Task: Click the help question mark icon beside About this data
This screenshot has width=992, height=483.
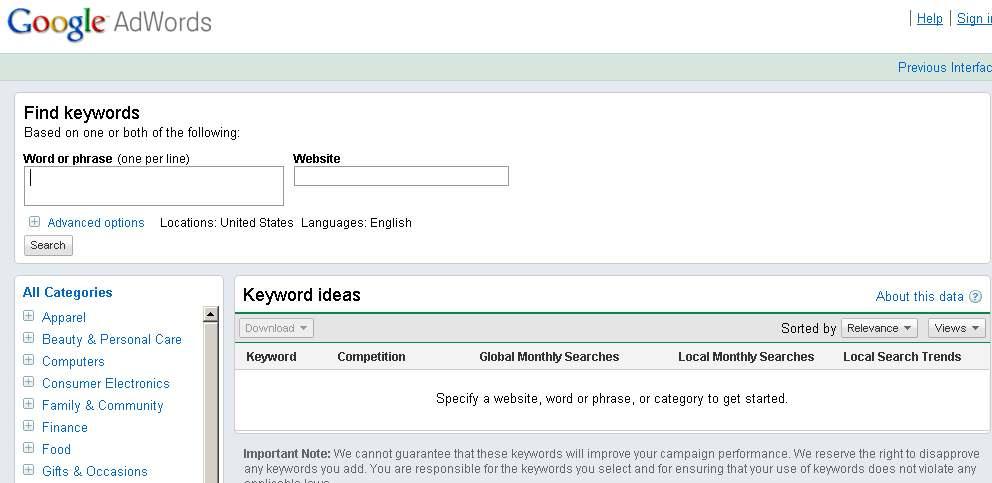Action: coord(975,297)
